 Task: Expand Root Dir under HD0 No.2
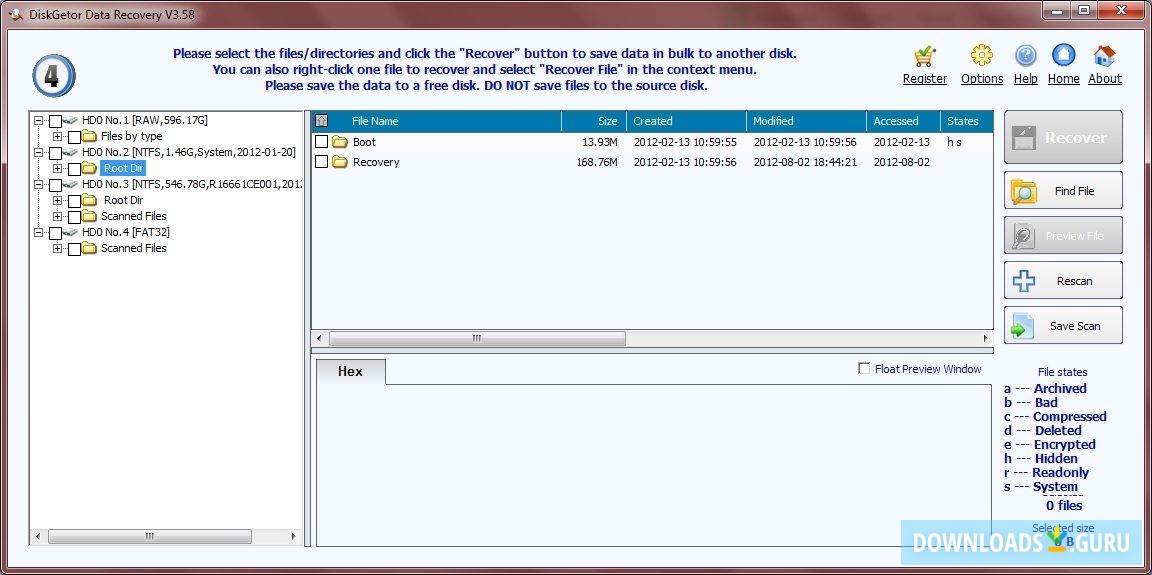click(57, 168)
